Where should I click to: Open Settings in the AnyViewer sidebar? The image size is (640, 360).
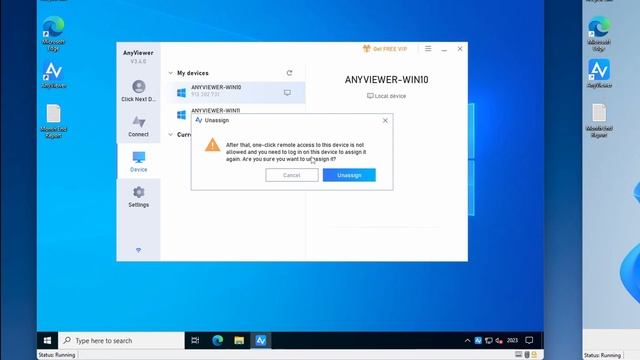(x=138, y=196)
